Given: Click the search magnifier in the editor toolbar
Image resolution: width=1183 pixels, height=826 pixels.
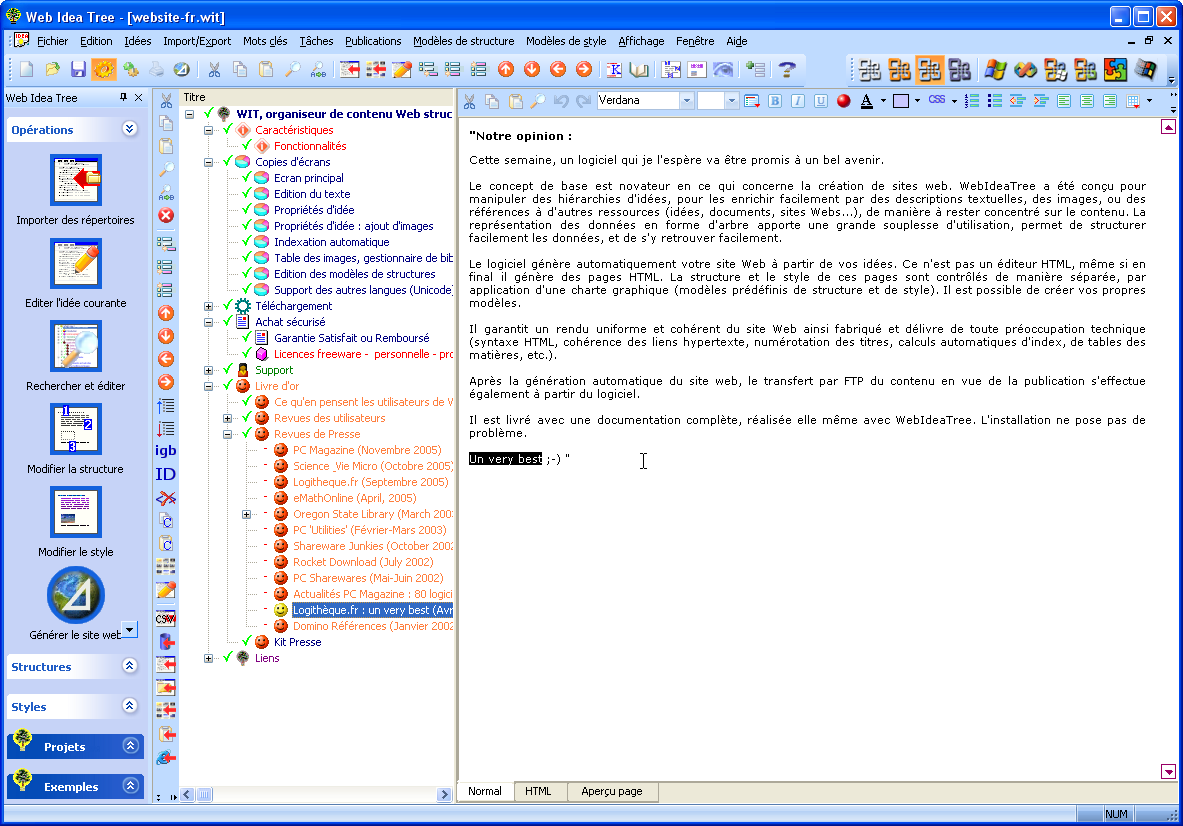Looking at the screenshot, I should point(537,101).
